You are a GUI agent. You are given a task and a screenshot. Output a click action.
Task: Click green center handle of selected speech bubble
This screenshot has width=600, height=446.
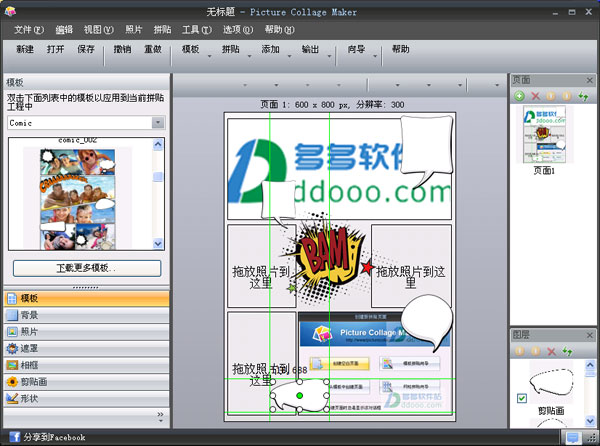click(300, 396)
